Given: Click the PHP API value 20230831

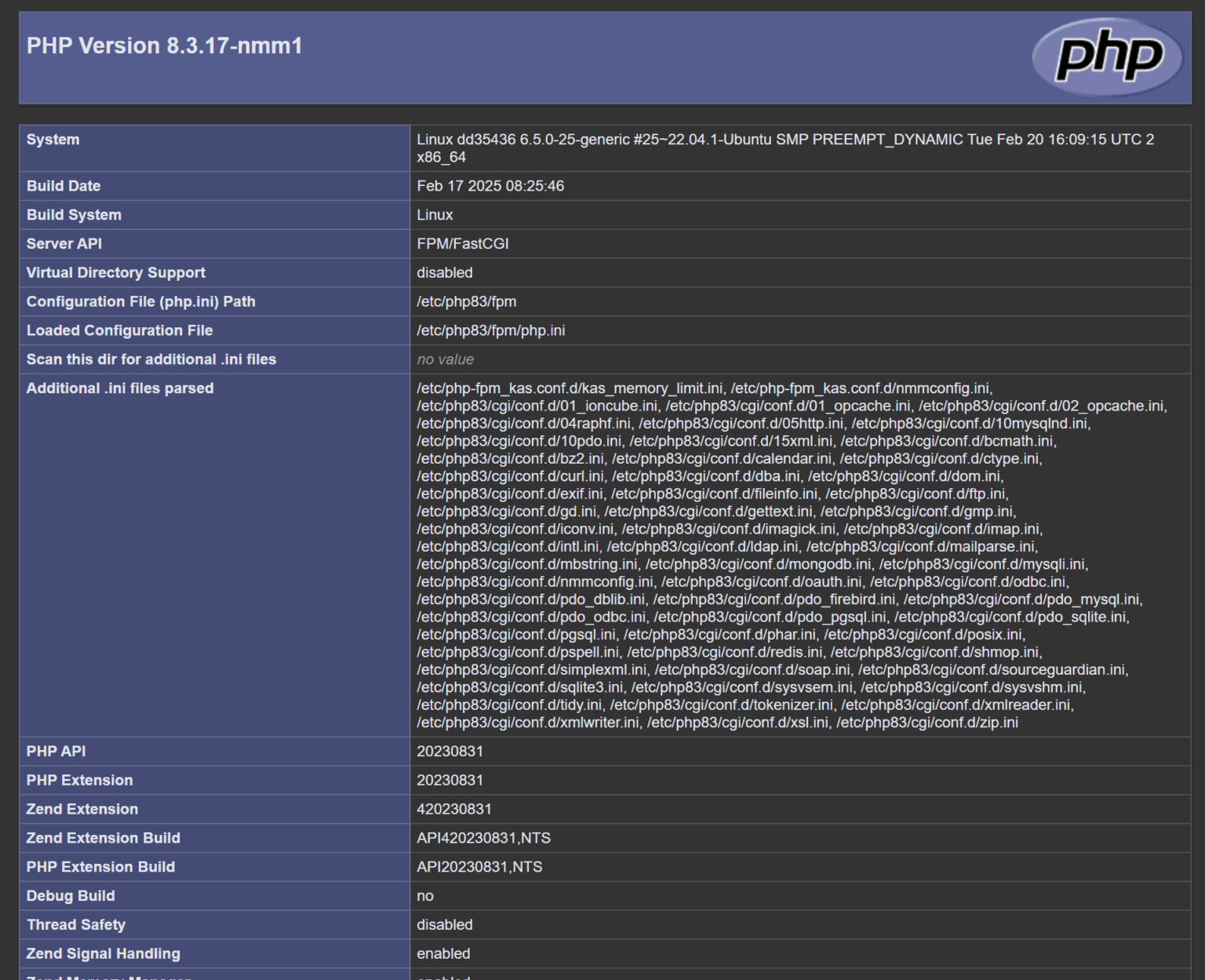Looking at the screenshot, I should (450, 751).
